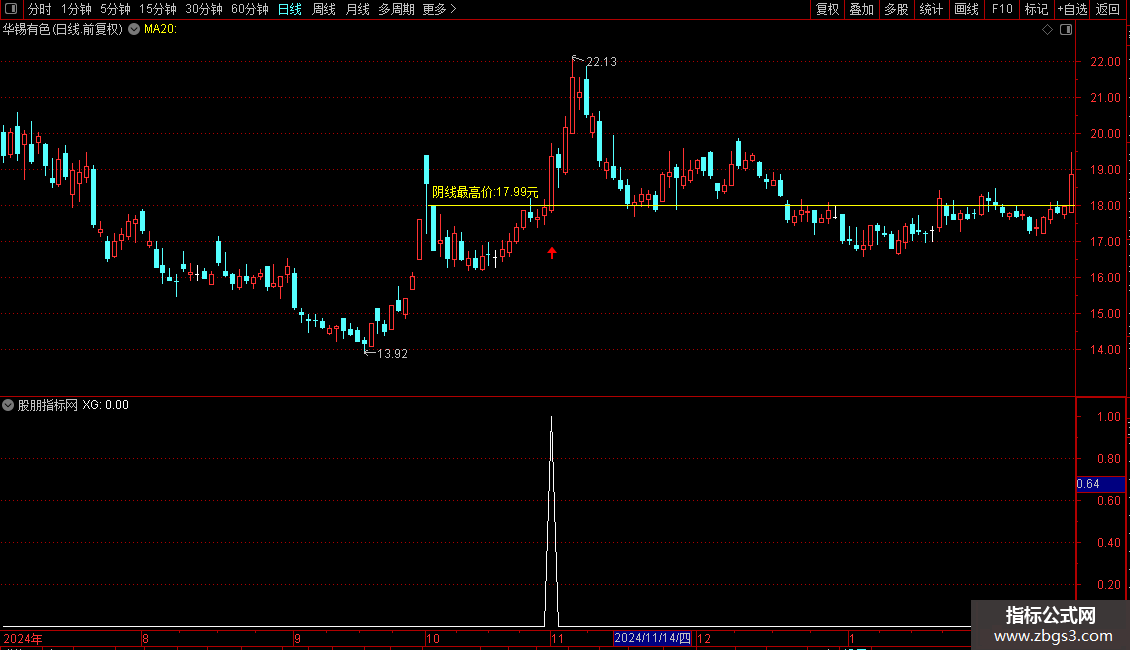The width and height of the screenshot is (1130, 650).
Task: Click the 标记 mark button
Action: click(1036, 9)
